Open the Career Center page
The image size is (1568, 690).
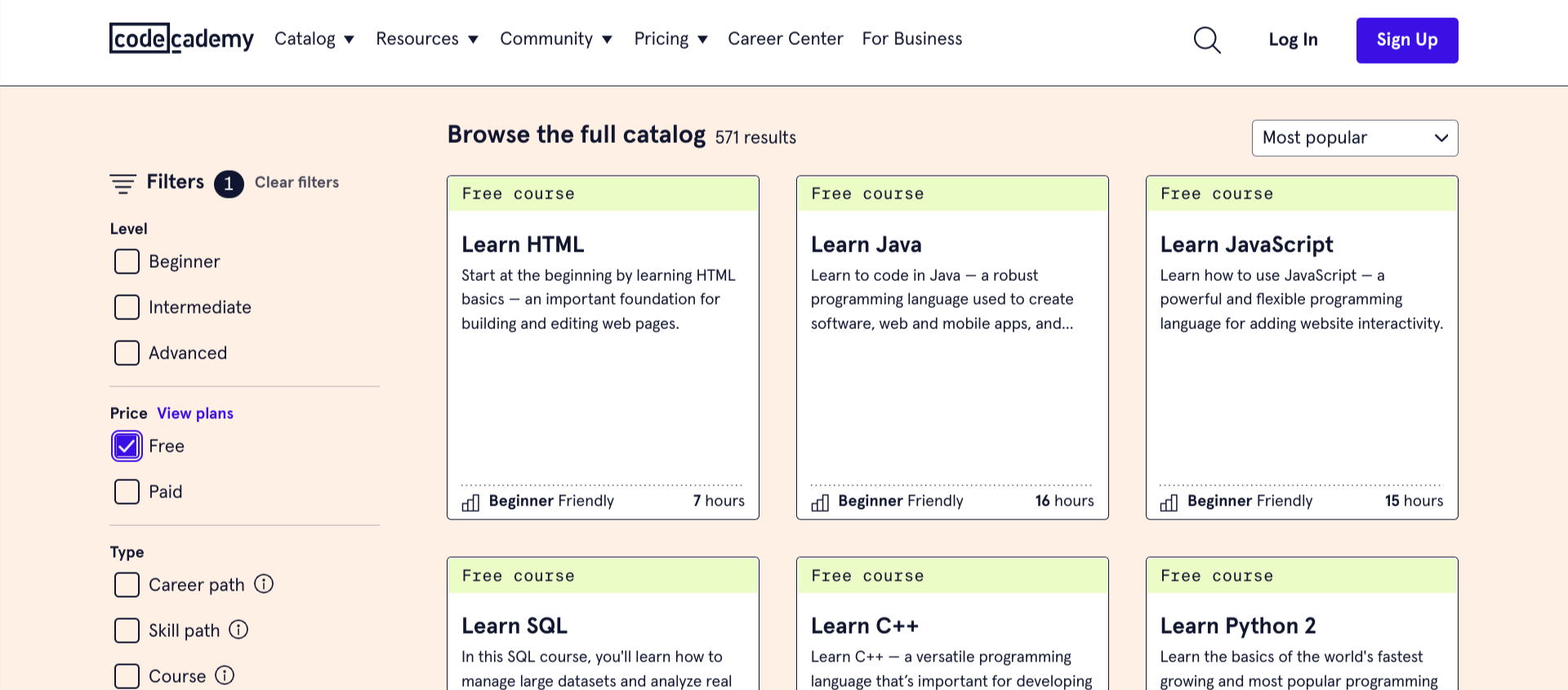click(785, 39)
